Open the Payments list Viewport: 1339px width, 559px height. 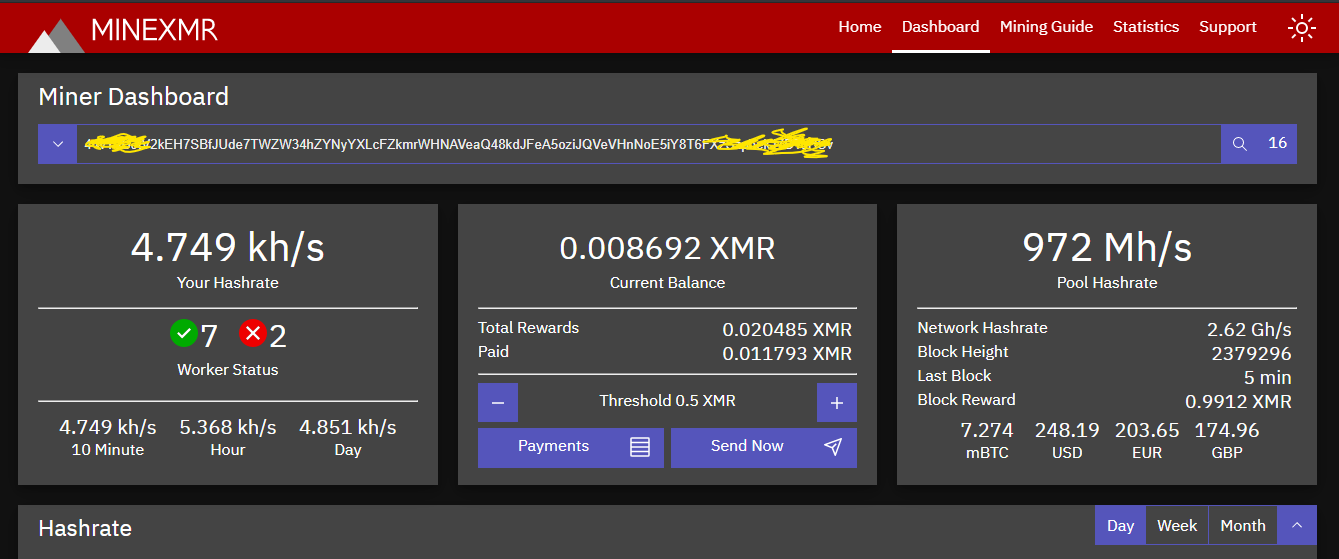pos(571,447)
